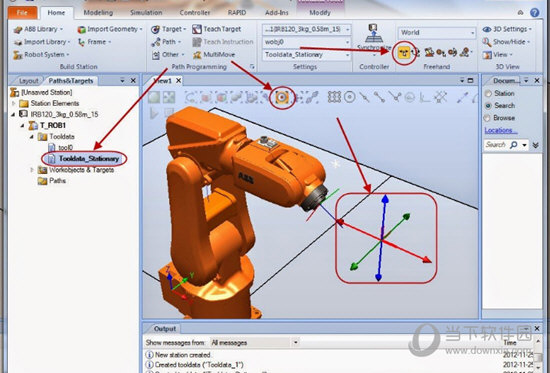
Task: Activate the Jog Joint tool
Action: 429,53
